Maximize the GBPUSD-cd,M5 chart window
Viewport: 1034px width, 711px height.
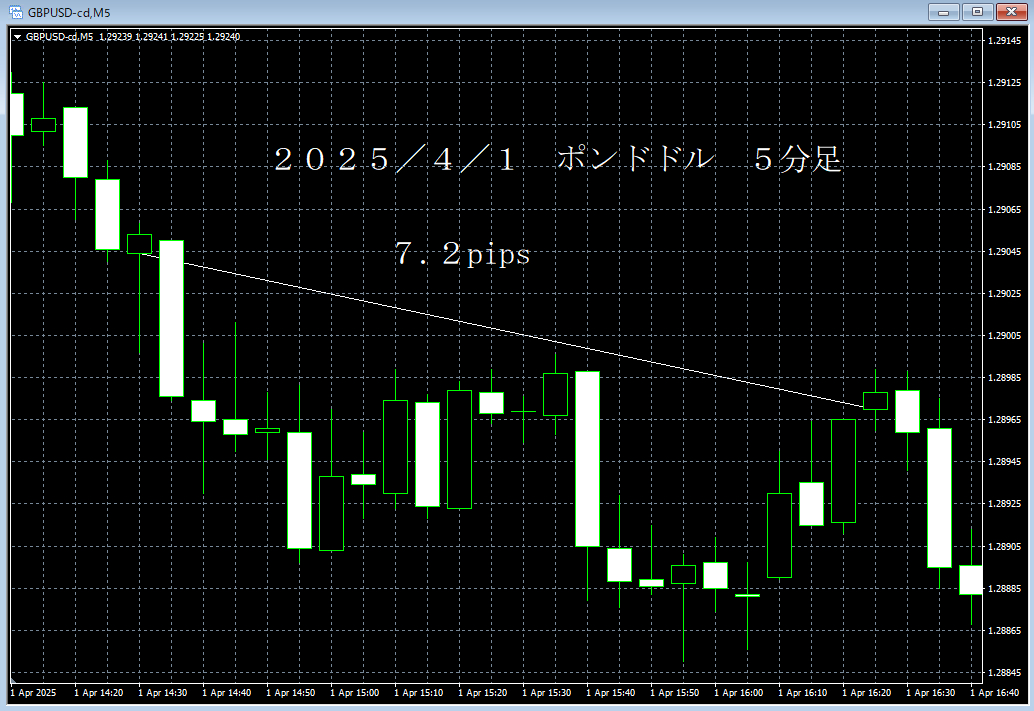coord(977,12)
